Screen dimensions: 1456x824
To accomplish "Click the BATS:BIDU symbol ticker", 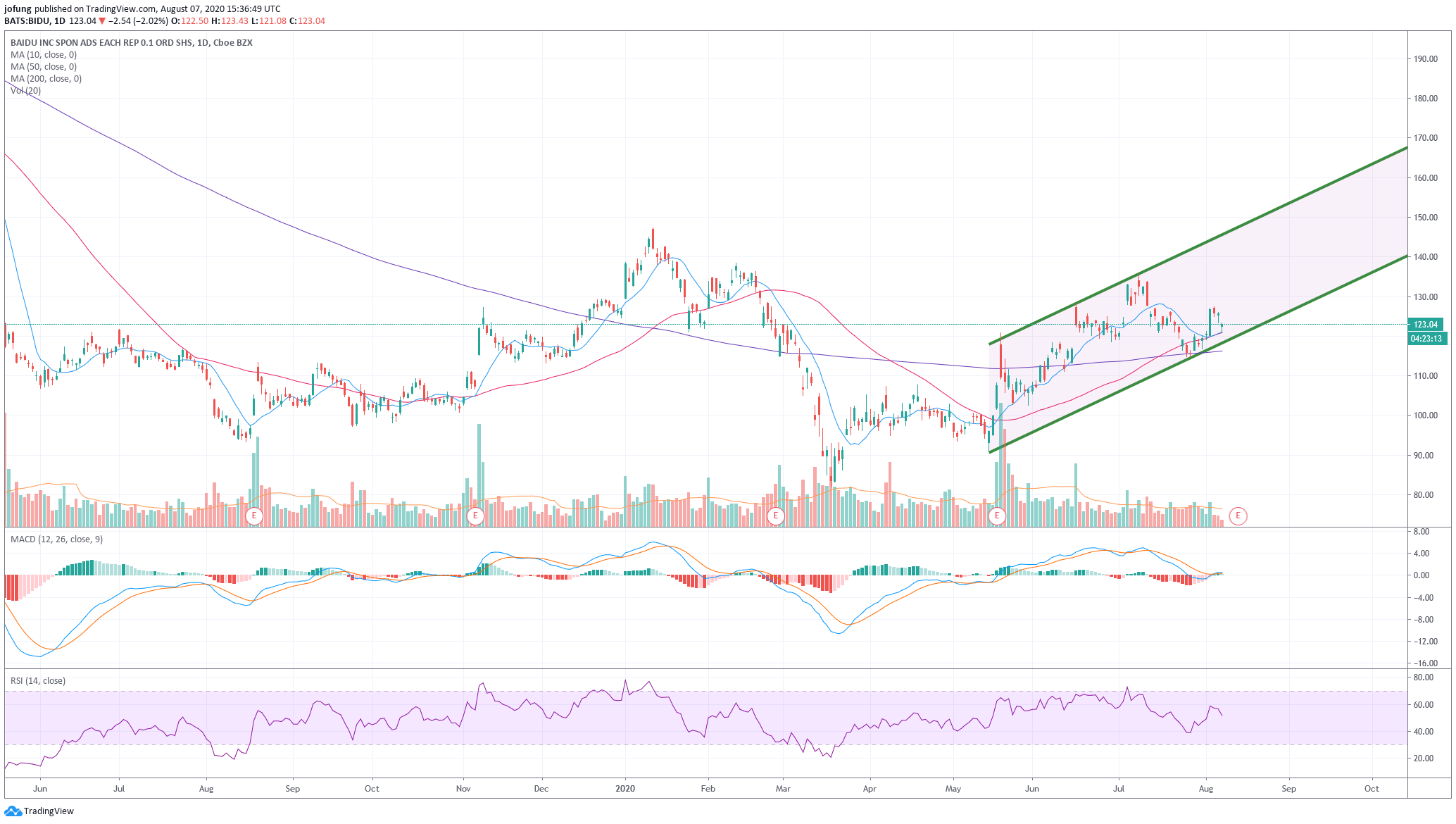I will tap(27, 21).
